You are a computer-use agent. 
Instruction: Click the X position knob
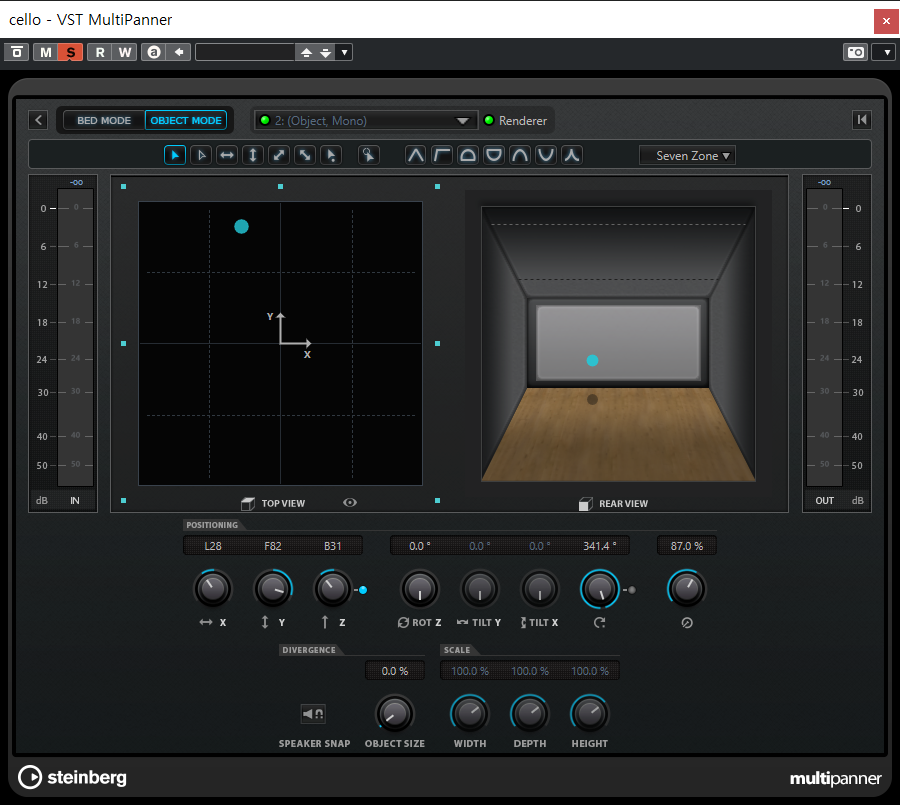click(212, 589)
